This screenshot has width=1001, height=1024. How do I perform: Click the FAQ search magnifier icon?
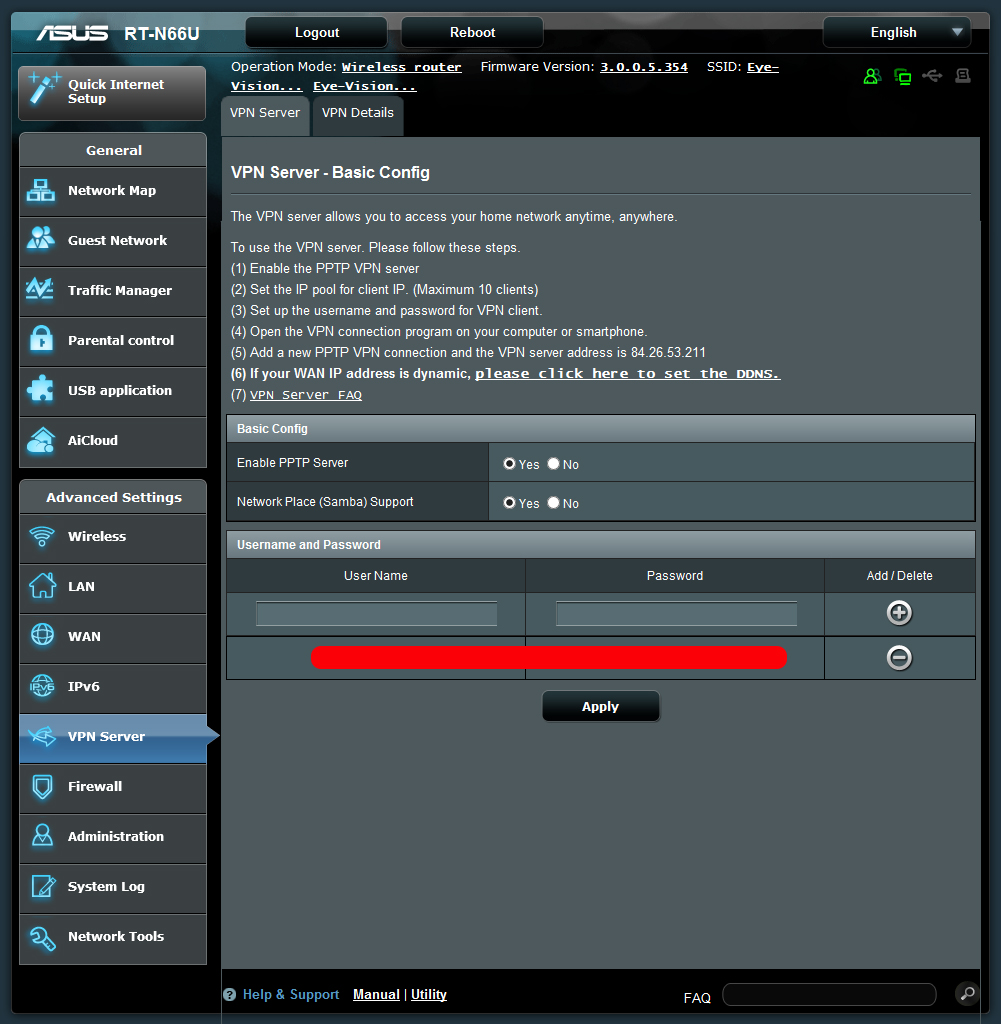(x=966, y=993)
